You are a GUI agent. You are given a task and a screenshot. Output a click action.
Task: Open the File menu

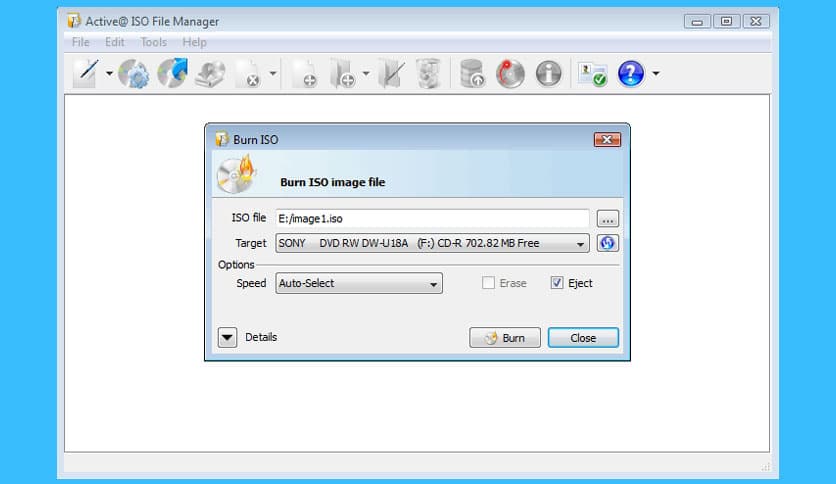(81, 42)
